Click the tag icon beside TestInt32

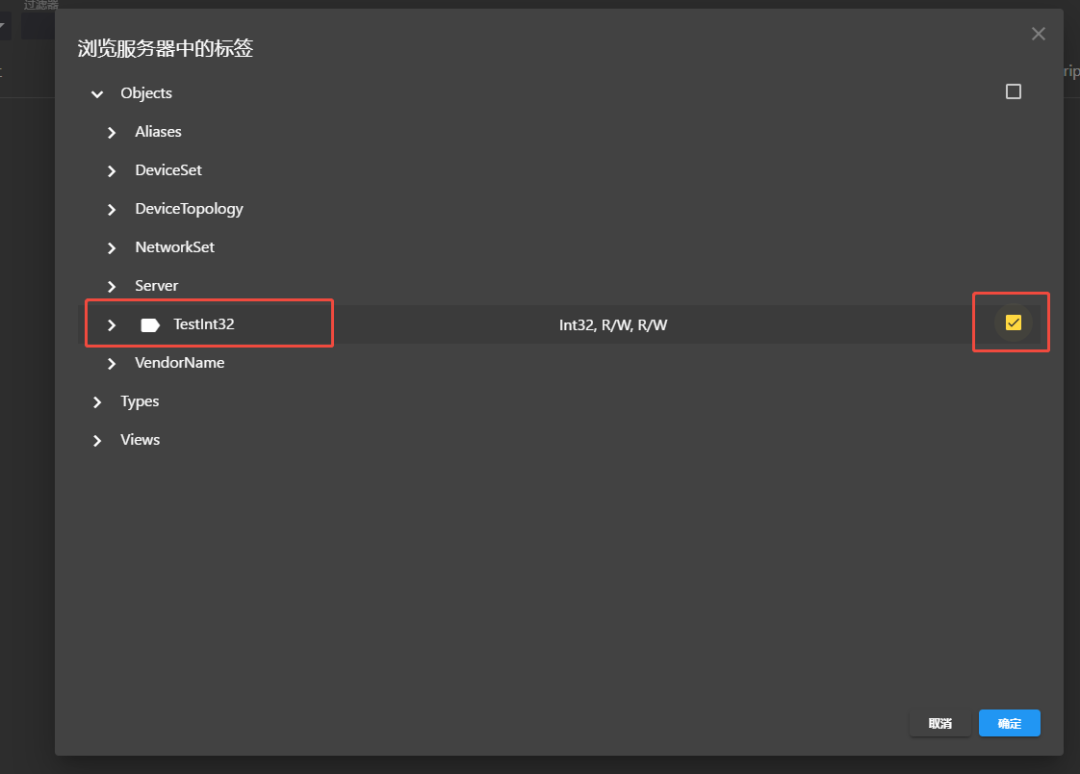coord(150,325)
